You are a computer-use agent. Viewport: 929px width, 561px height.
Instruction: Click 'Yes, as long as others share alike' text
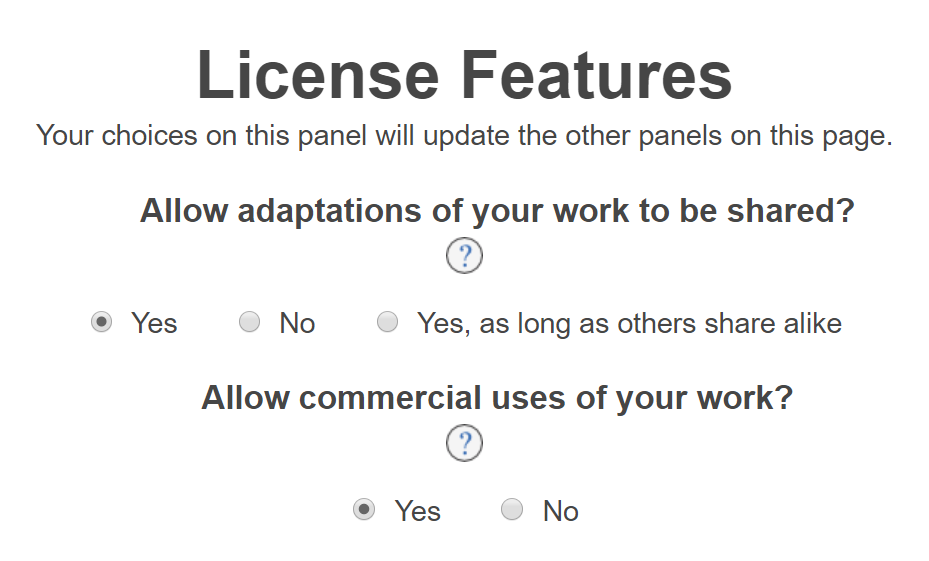click(629, 323)
